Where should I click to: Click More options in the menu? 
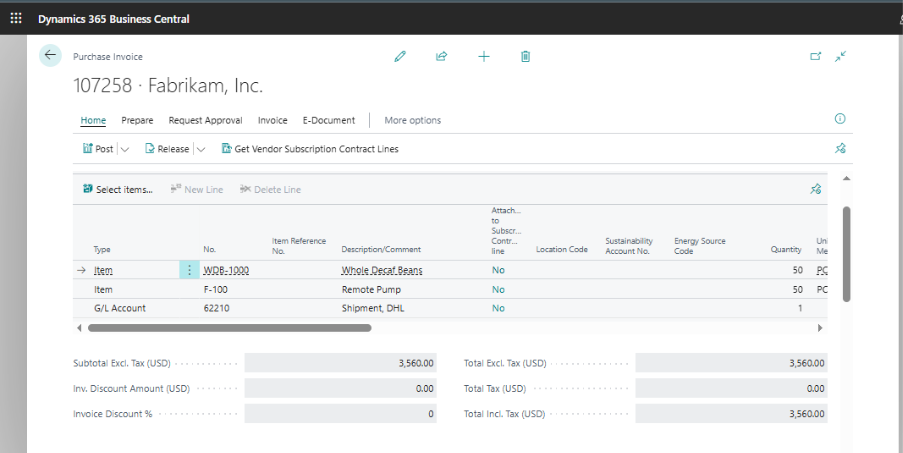tap(412, 120)
